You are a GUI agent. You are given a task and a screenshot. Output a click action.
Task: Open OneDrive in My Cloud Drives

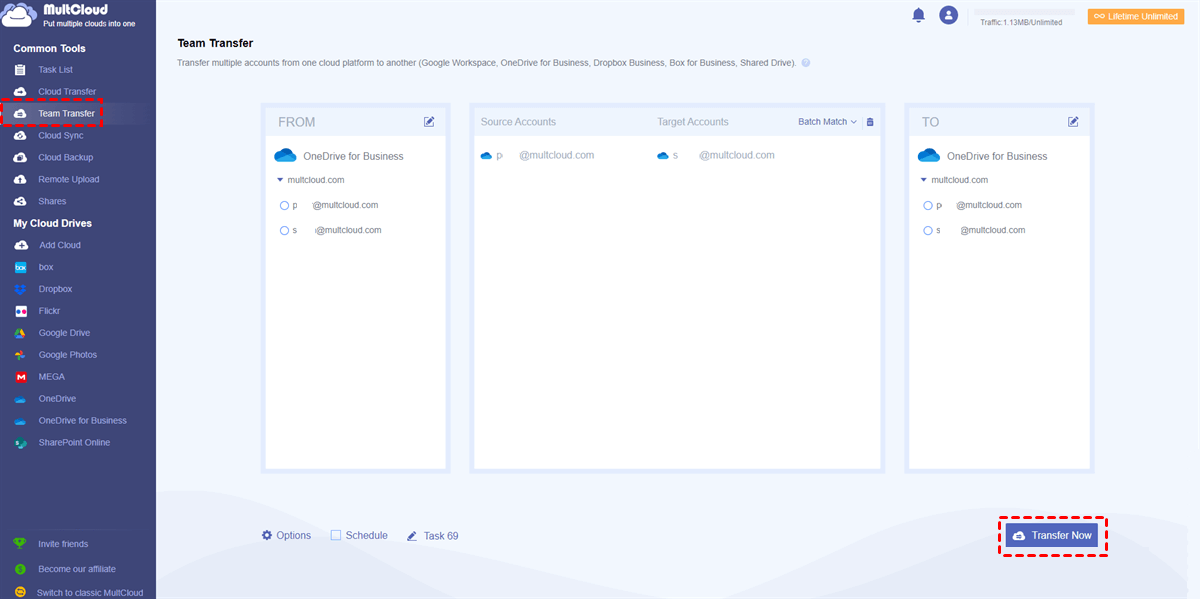point(57,399)
